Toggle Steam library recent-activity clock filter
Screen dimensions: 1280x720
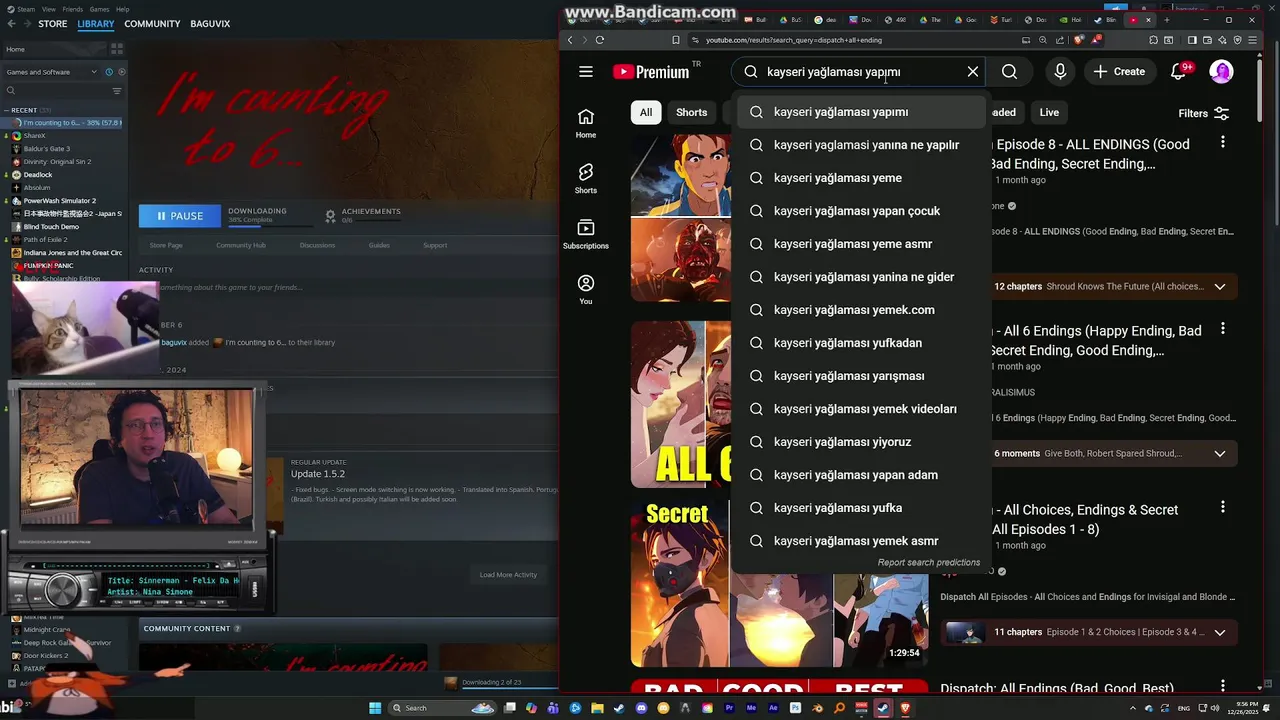109,72
